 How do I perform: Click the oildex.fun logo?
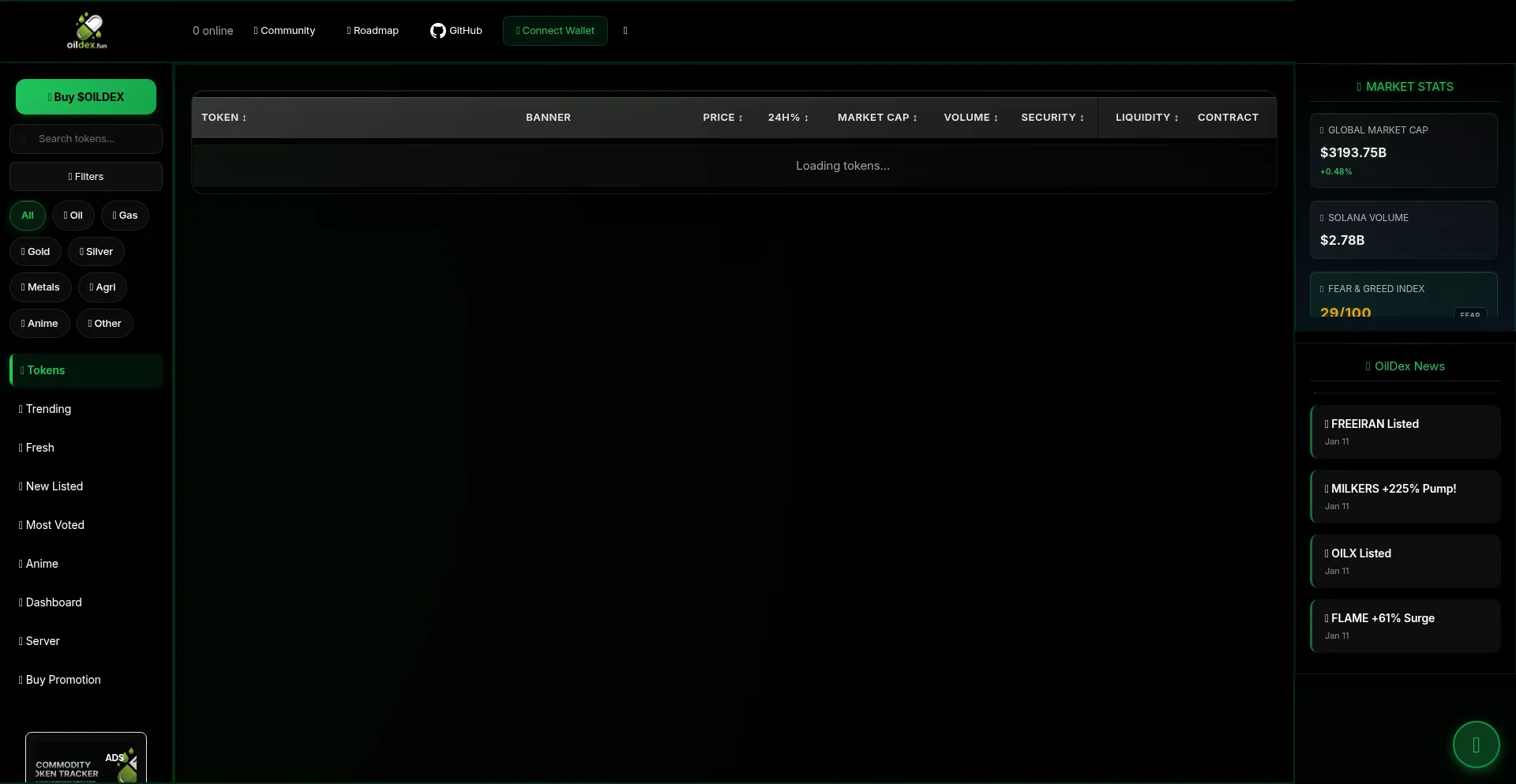[87, 31]
